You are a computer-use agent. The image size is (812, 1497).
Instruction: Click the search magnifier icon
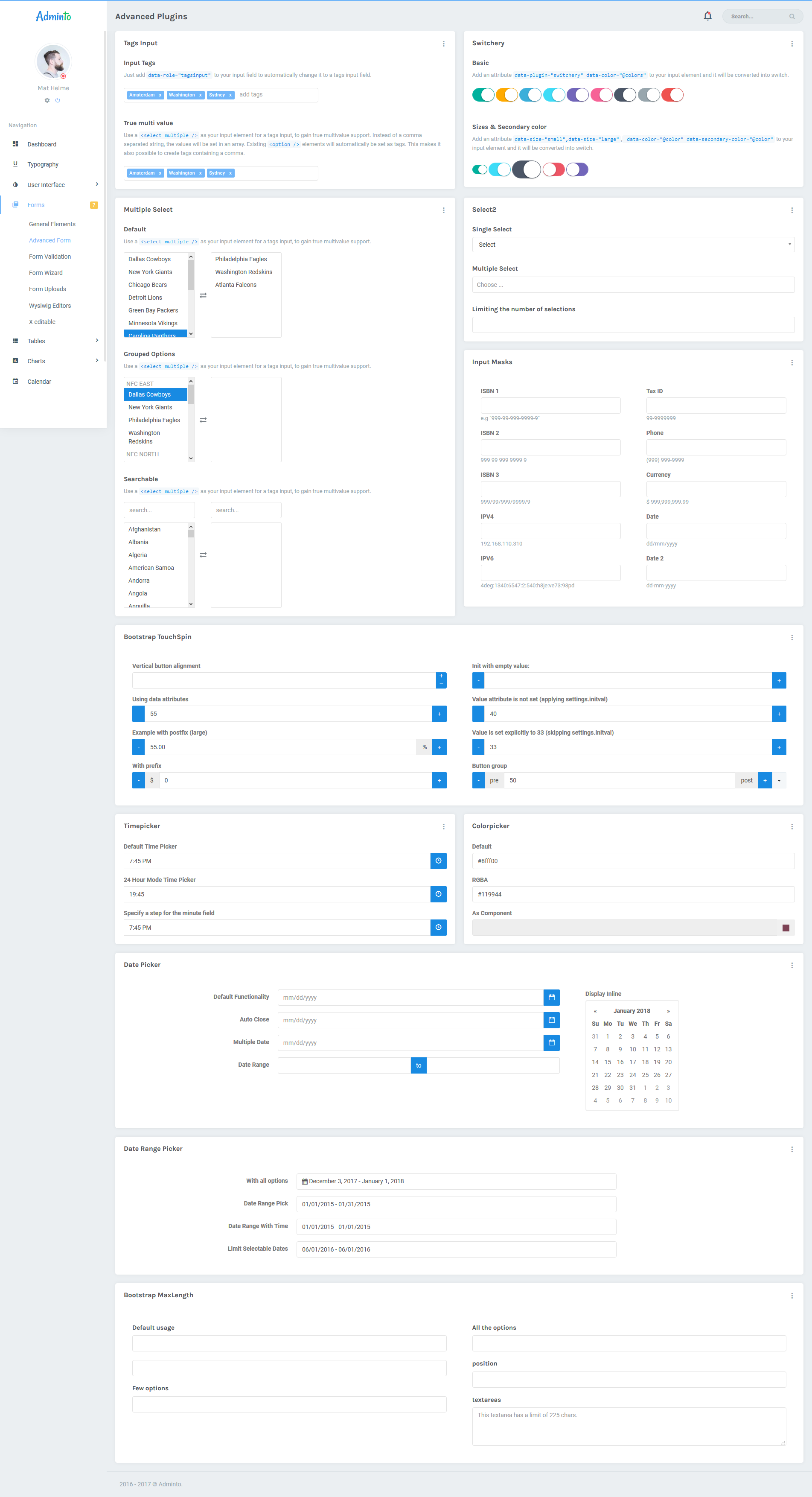coord(792,16)
